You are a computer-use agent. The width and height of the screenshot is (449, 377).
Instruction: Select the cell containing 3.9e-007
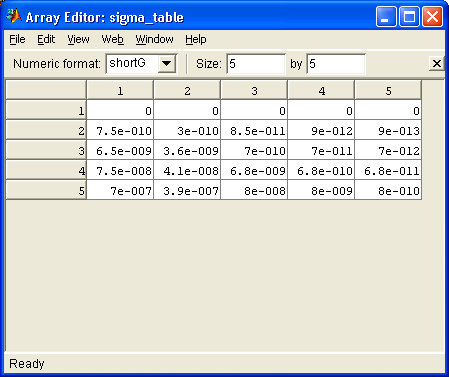tap(187, 190)
